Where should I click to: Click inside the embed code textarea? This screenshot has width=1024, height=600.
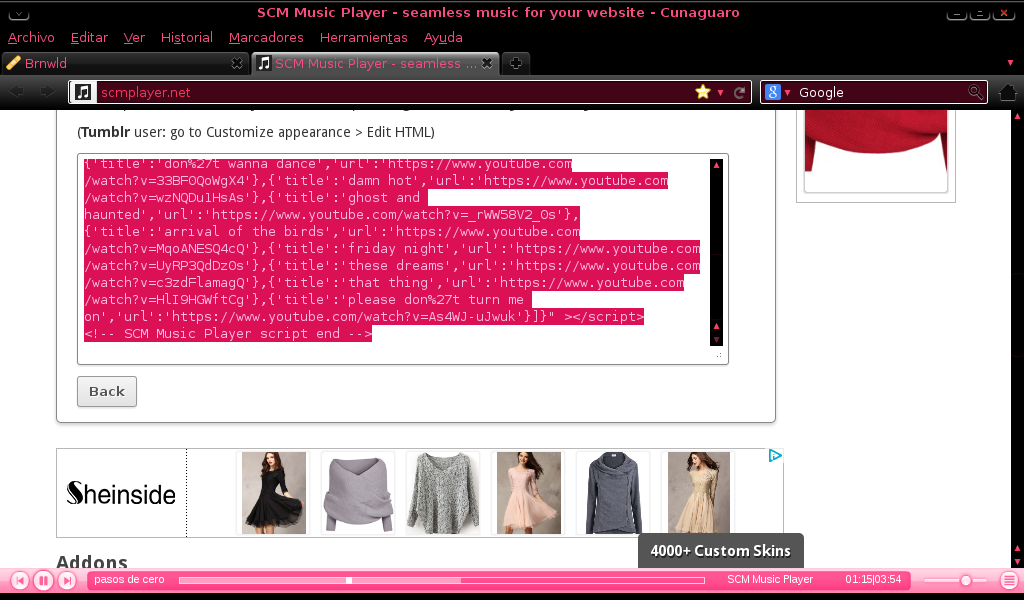(403, 259)
